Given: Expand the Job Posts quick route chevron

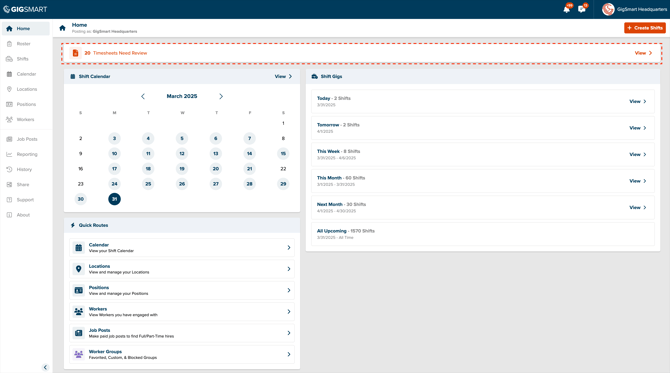Looking at the screenshot, I should (289, 333).
